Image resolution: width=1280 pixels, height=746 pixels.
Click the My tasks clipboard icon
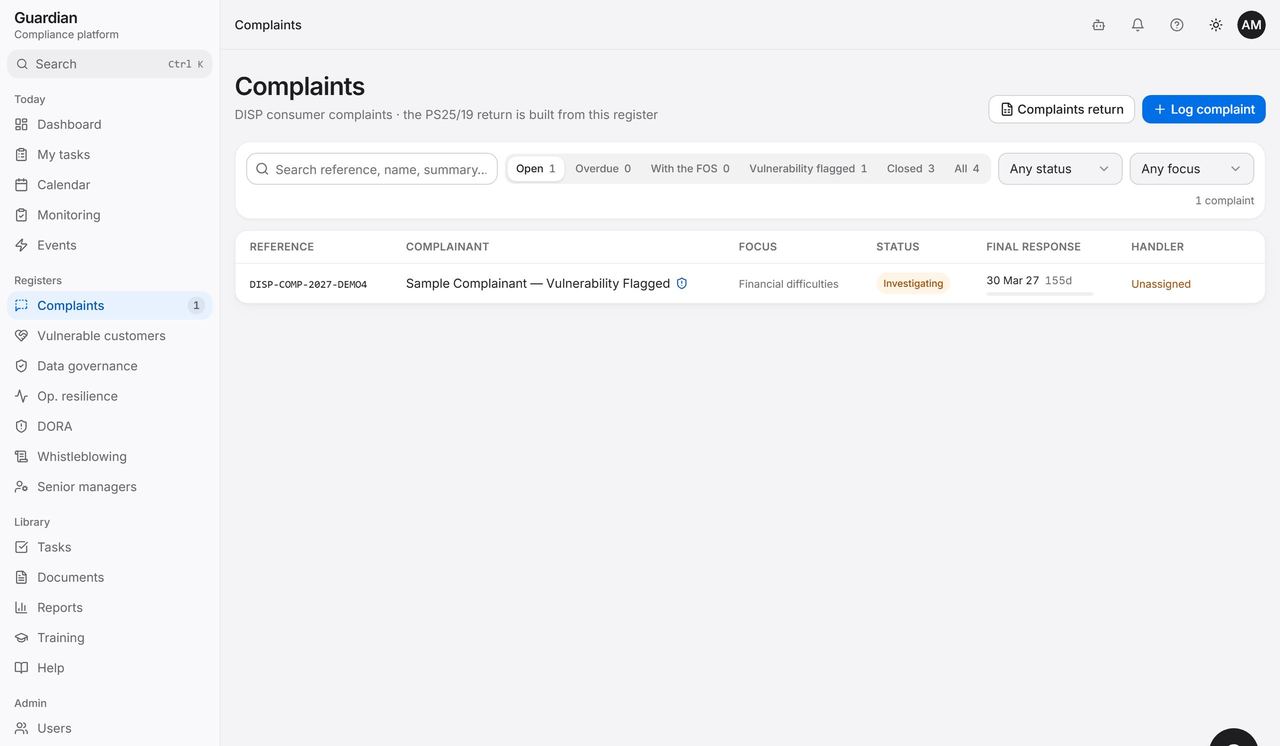(21, 155)
